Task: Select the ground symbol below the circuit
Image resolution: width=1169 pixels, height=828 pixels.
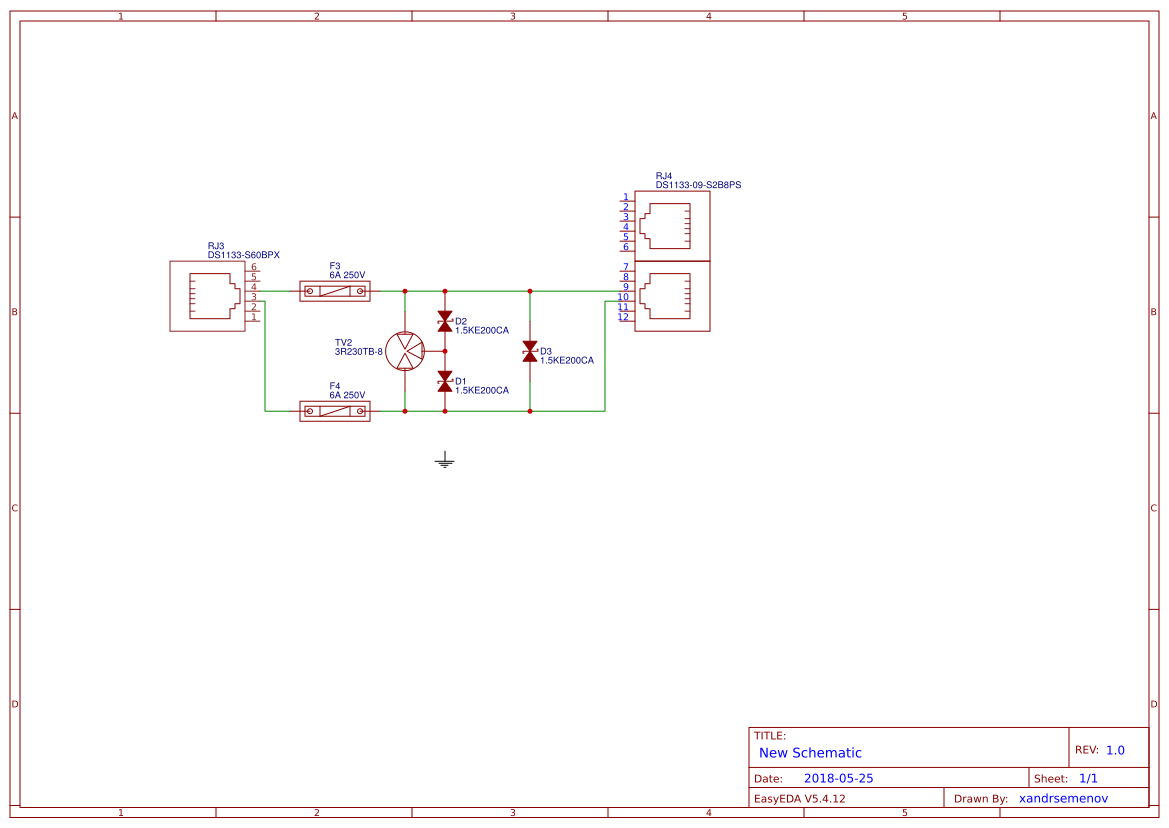Action: pos(444,461)
